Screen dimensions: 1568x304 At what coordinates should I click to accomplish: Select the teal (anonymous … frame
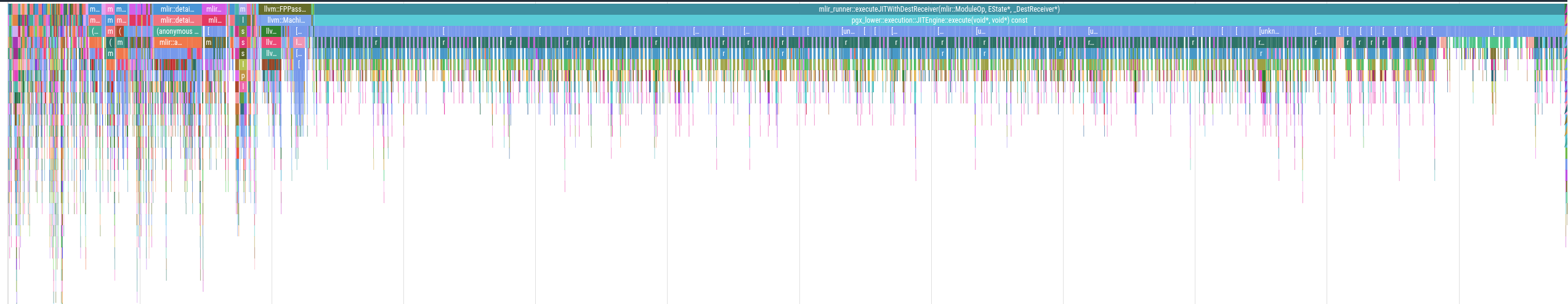point(177,31)
